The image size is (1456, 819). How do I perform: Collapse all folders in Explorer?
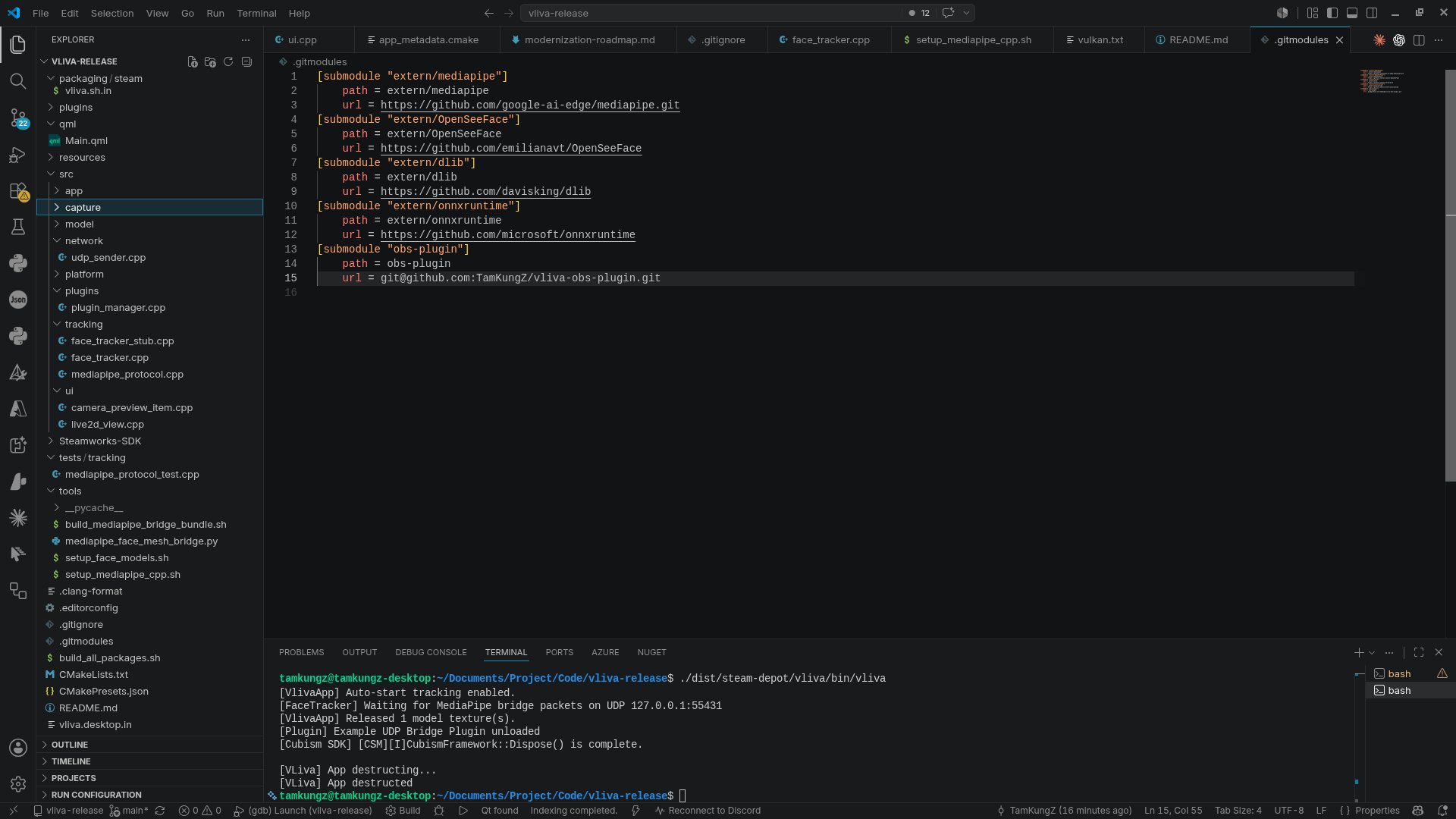point(246,61)
